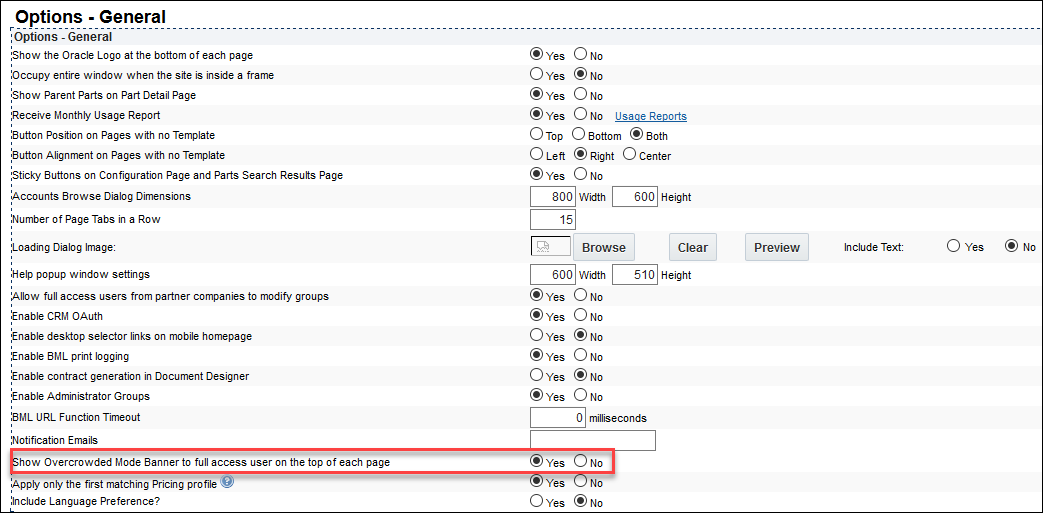Select No for Receive Monthly Usage Report
Image resolution: width=1043 pixels, height=513 pixels.
coord(581,114)
